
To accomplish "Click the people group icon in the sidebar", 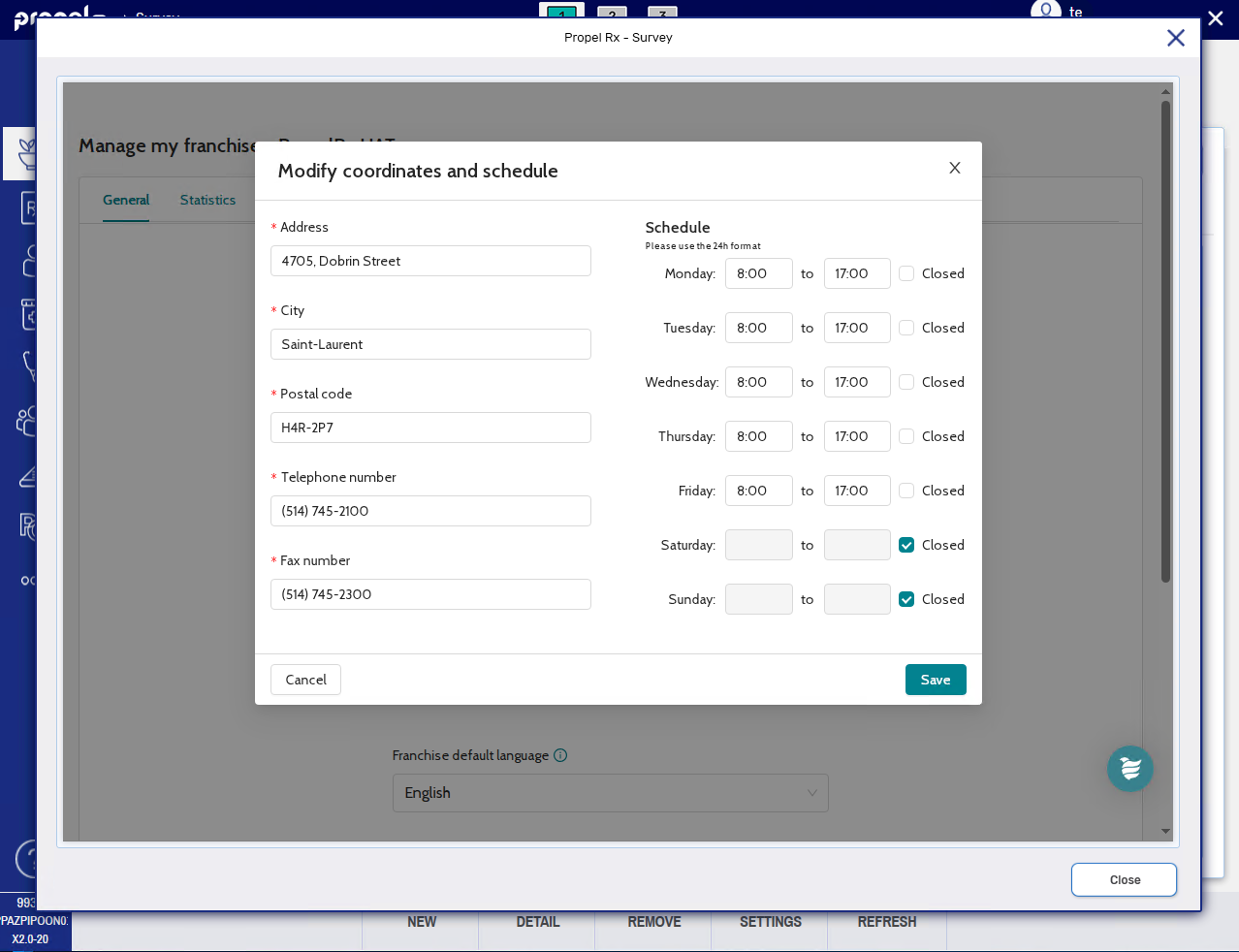I will [26, 421].
